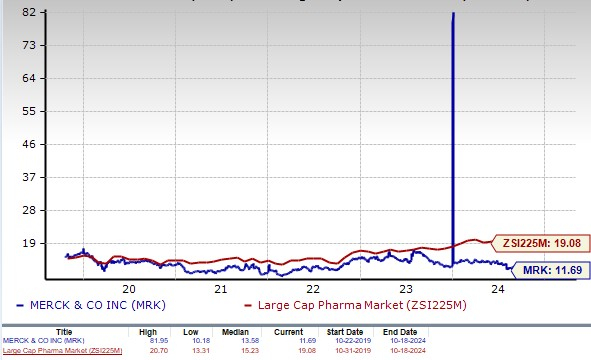Click the Low column header
Viewport: 591px width, 360px height.
[191, 332]
